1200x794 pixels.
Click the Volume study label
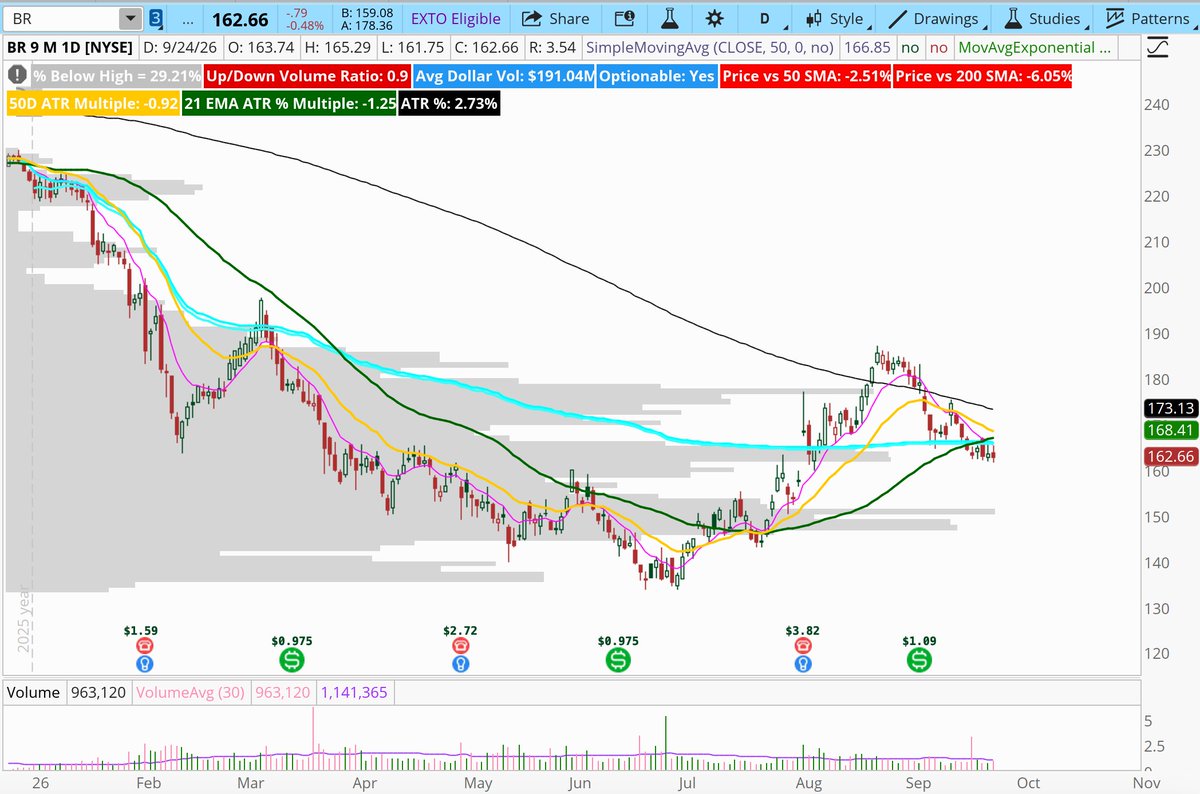34,692
